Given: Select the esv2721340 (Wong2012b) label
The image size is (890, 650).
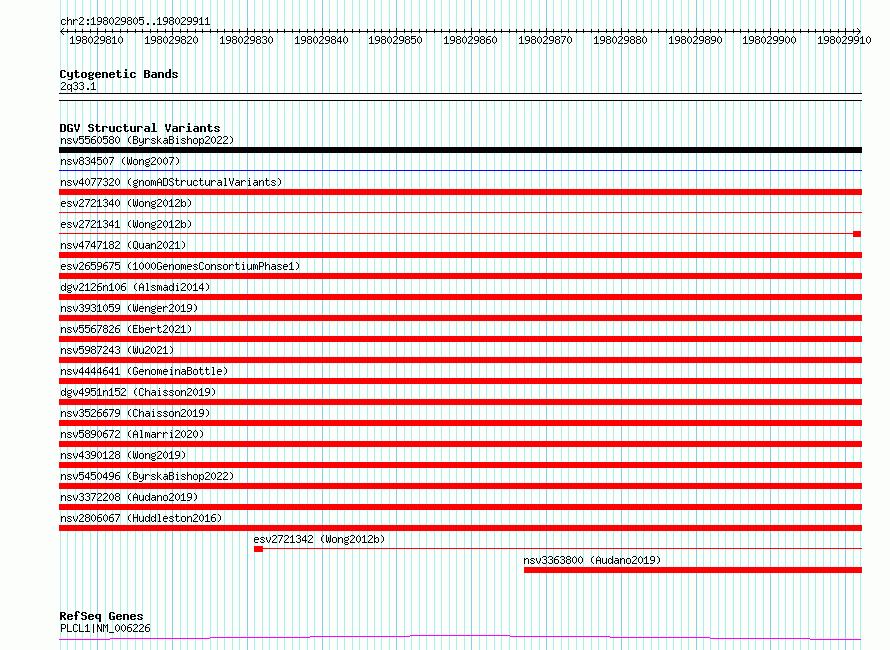Looking at the screenshot, I should [126, 203].
